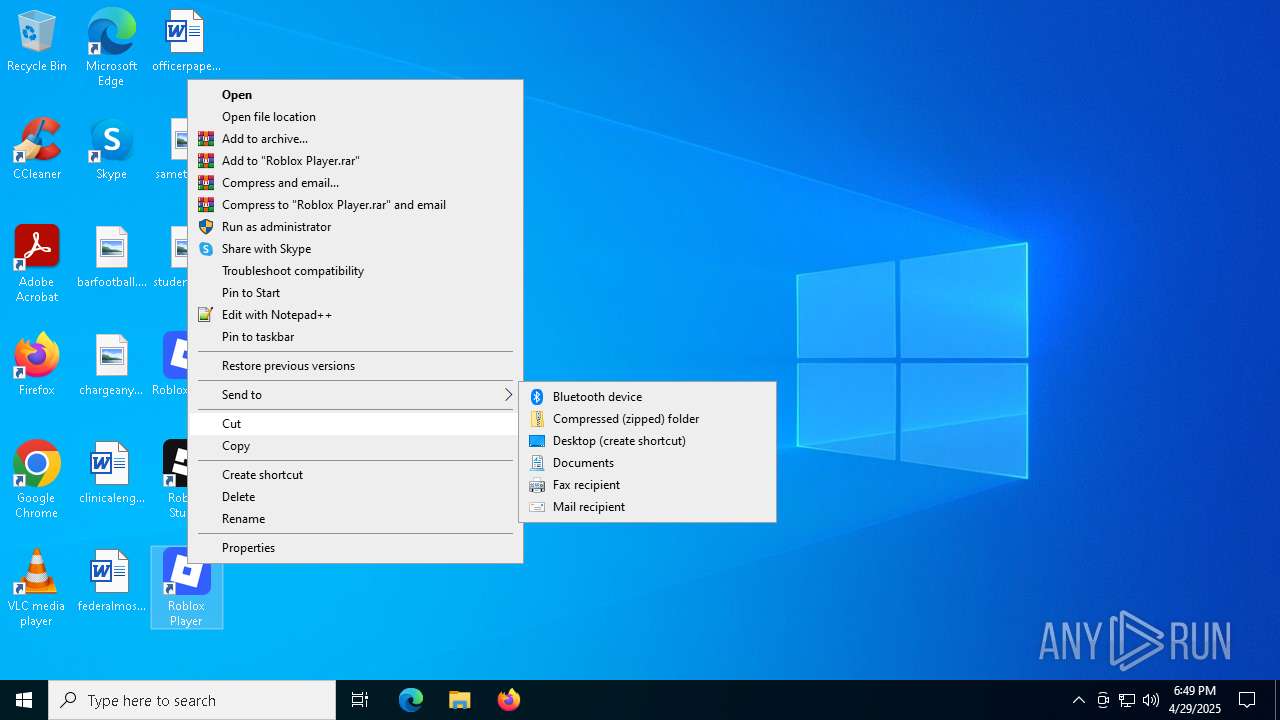The width and height of the screenshot is (1280, 720).
Task: Launch Edge from the taskbar
Action: pos(411,700)
